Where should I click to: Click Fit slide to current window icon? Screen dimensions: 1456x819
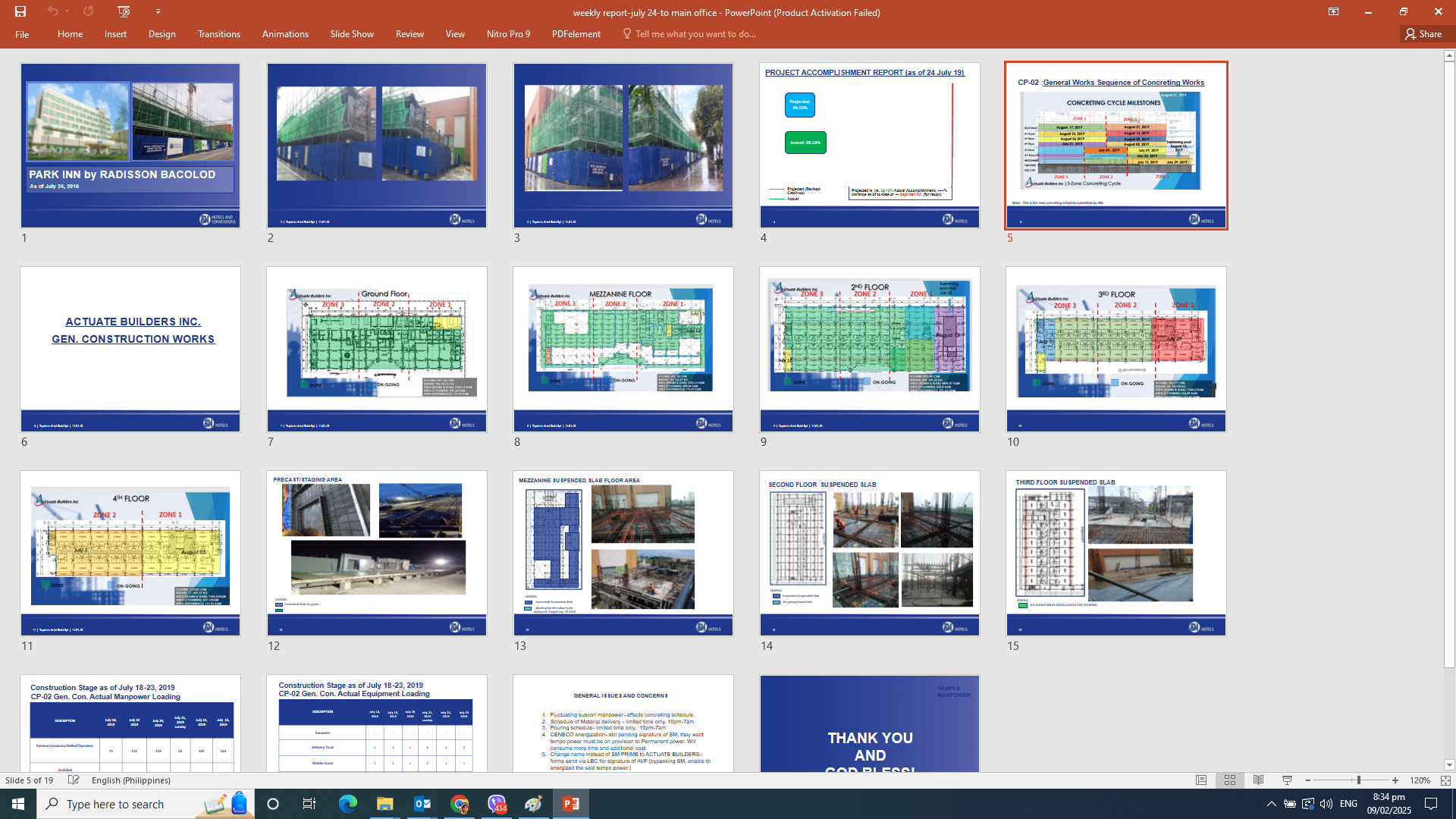click(x=1445, y=780)
